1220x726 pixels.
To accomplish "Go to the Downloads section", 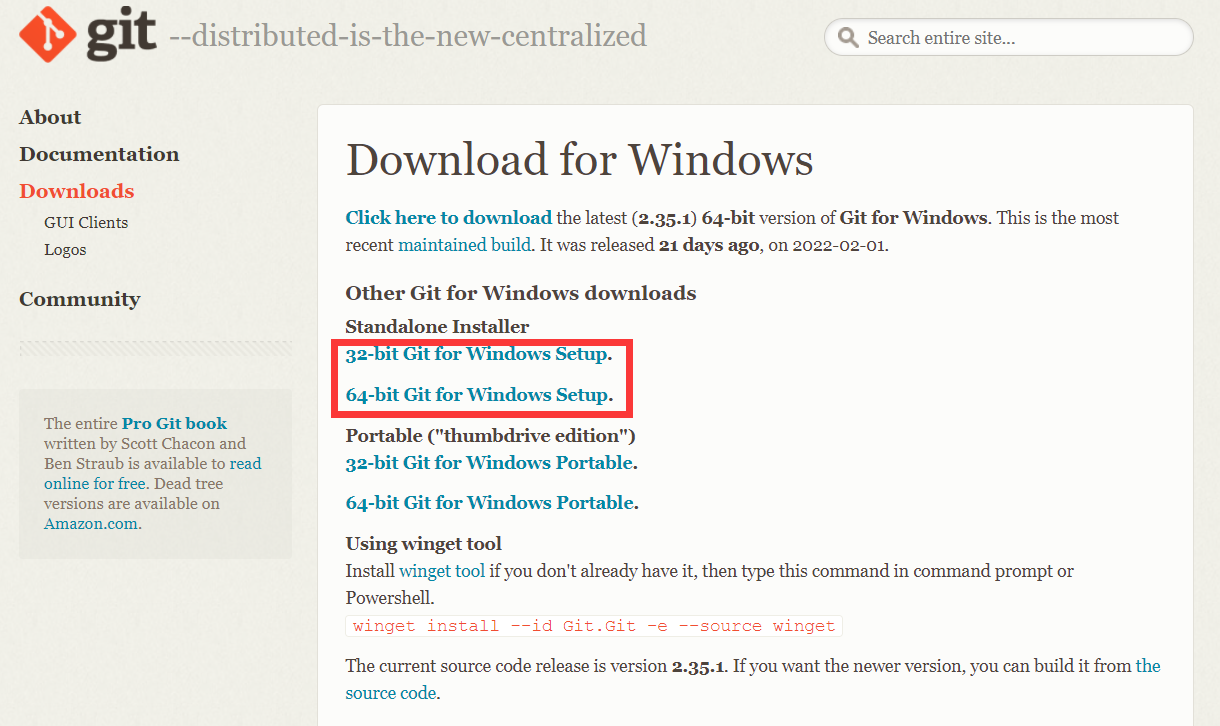I will (x=77, y=191).
